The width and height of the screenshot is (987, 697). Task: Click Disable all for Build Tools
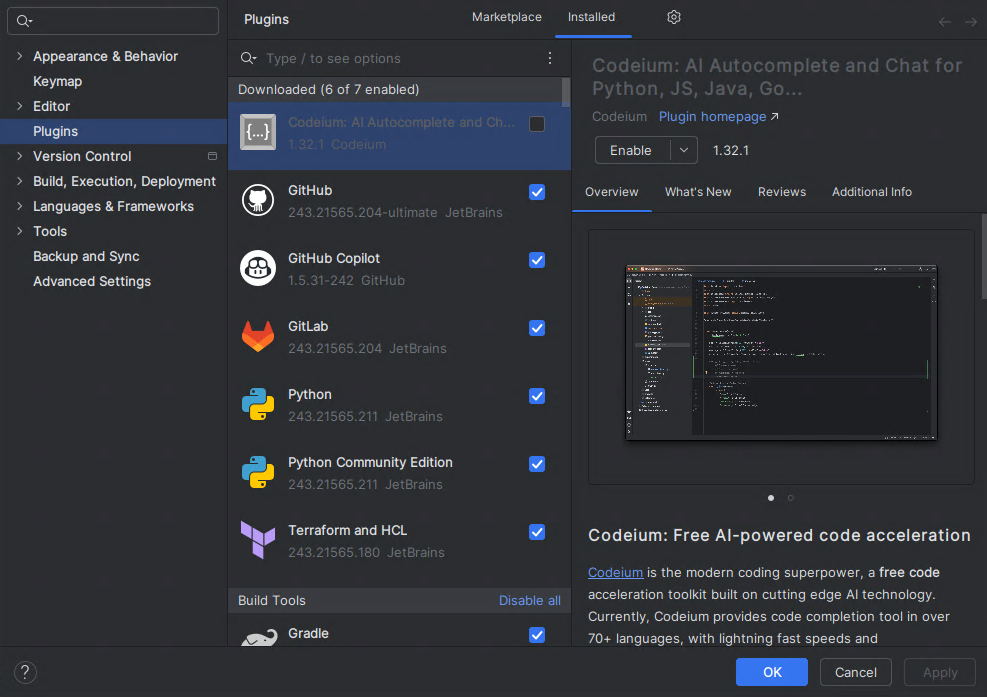click(x=529, y=600)
